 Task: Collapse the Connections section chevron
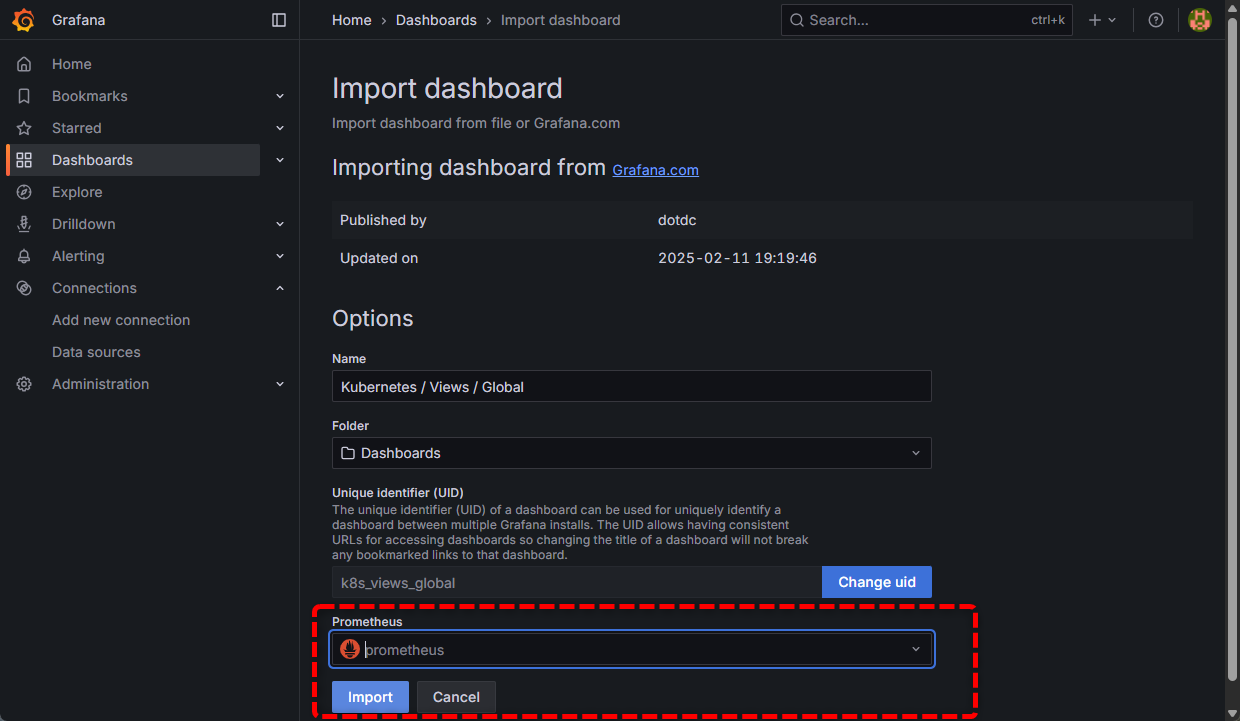click(x=280, y=288)
